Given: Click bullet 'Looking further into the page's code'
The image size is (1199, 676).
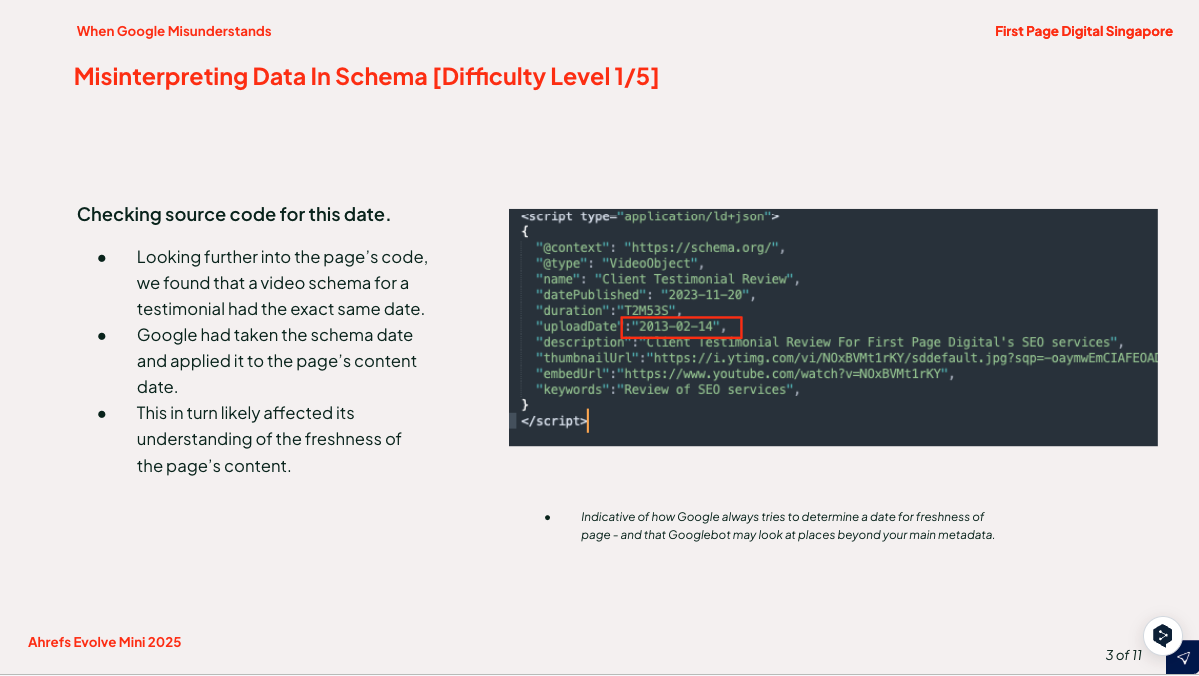Looking at the screenshot, I should point(282,283).
